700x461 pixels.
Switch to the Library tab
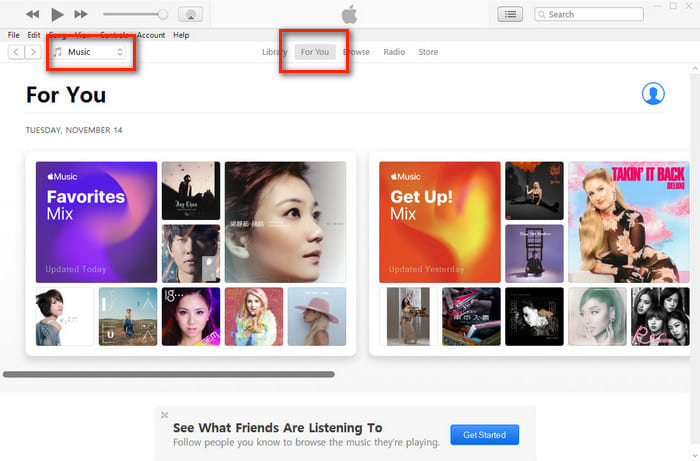coord(274,52)
